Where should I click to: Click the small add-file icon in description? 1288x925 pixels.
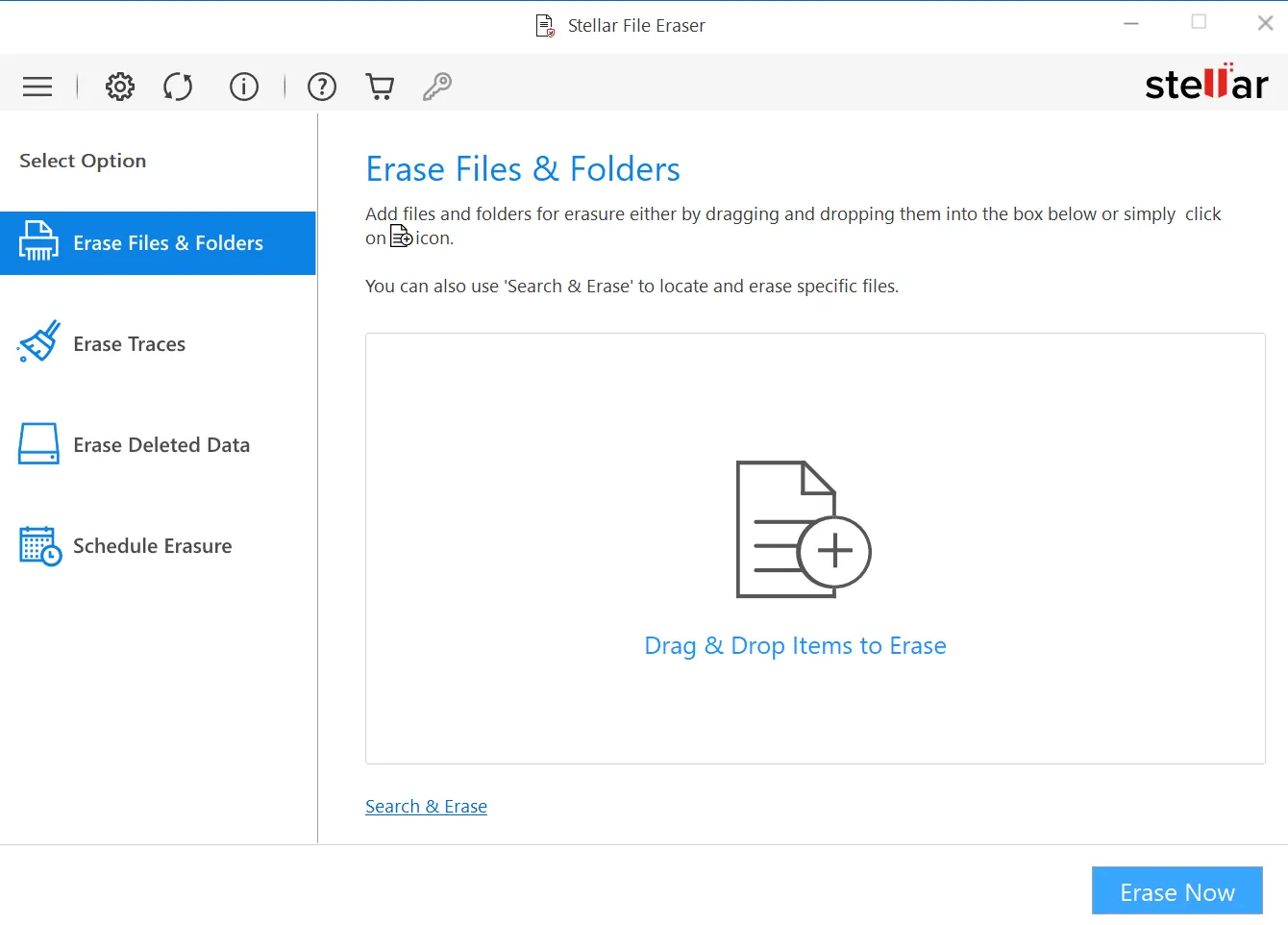point(401,236)
